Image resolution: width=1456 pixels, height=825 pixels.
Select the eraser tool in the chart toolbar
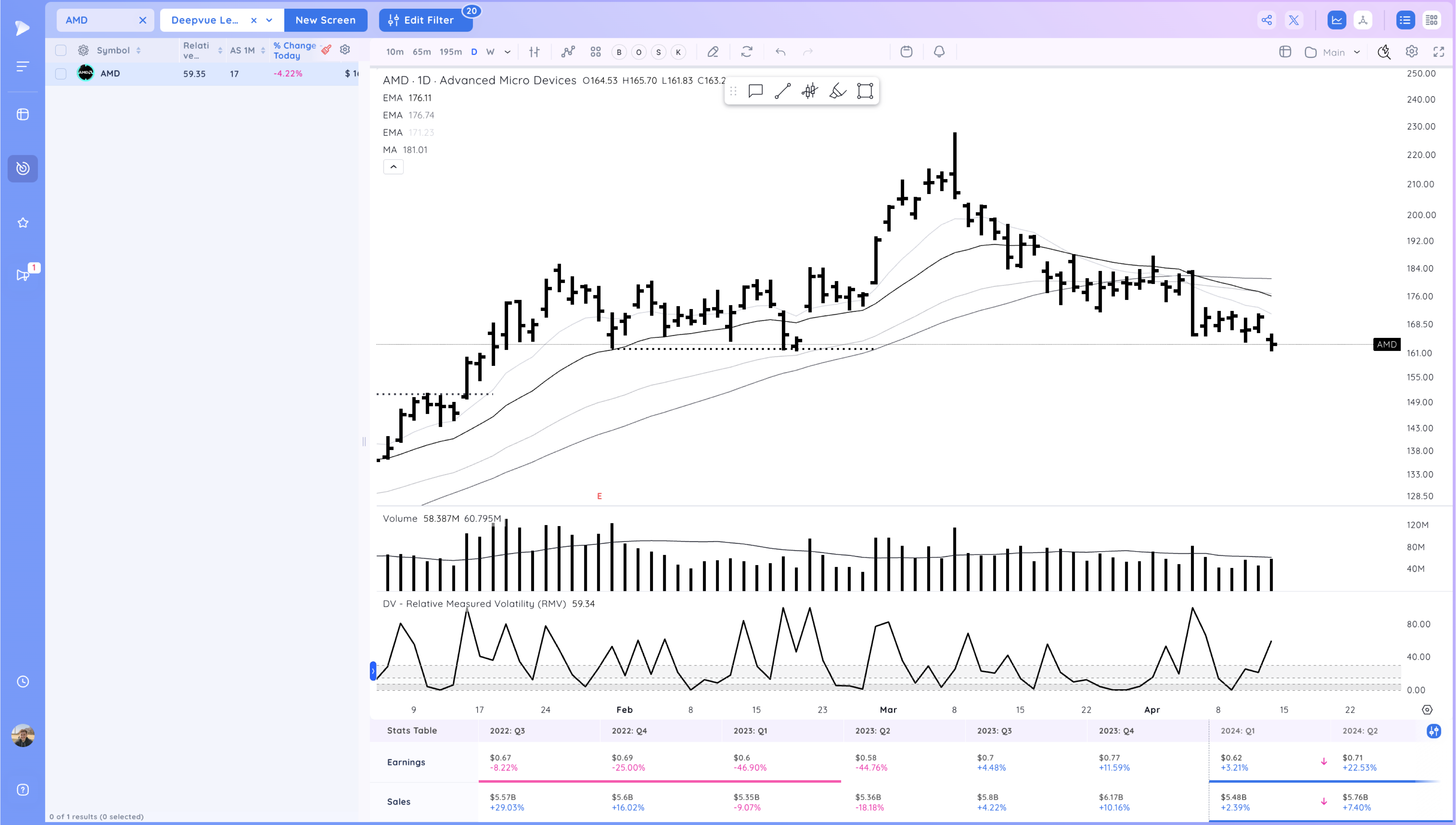pos(713,52)
